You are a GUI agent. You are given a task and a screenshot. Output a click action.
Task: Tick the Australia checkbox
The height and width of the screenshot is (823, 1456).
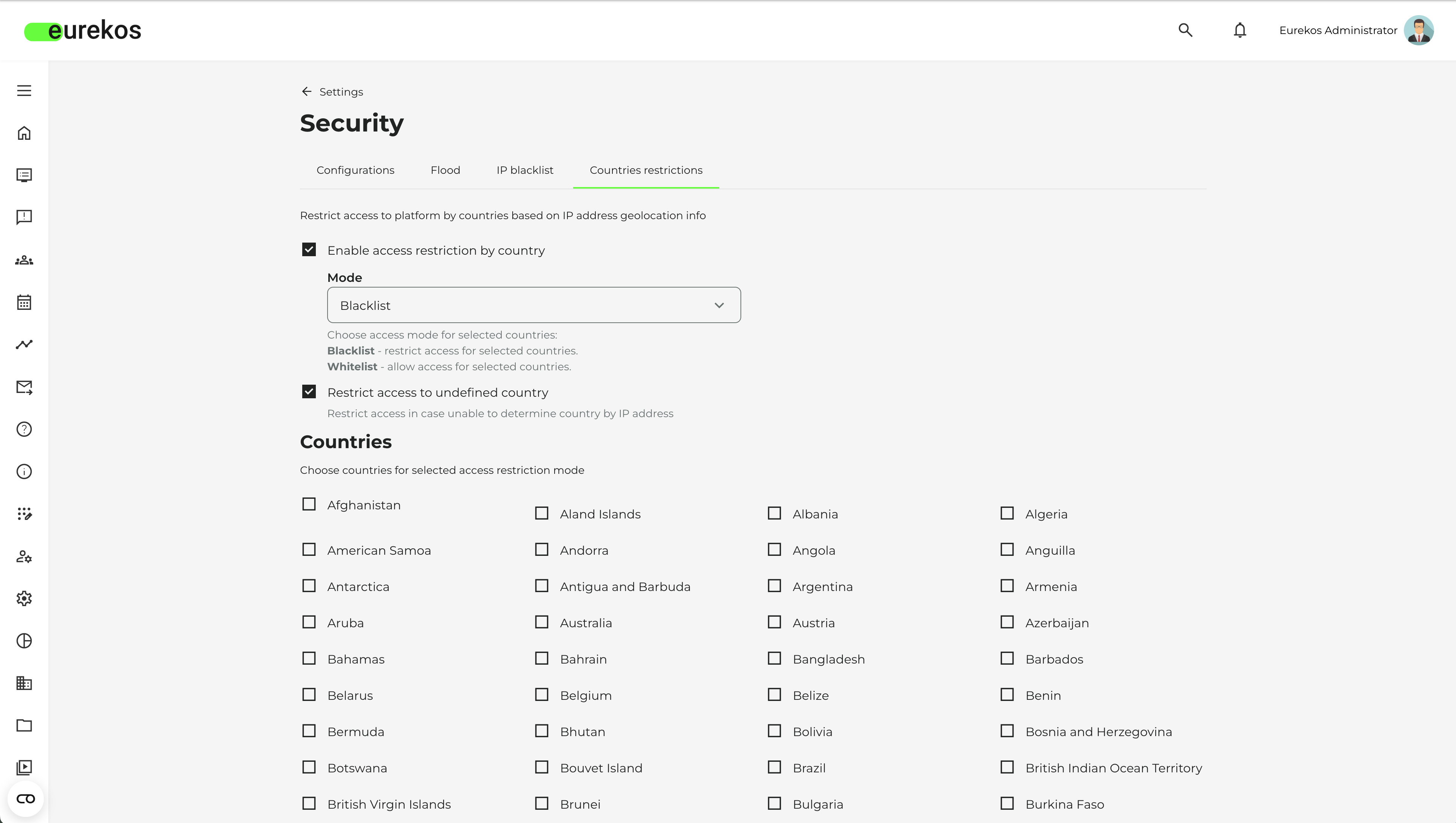541,622
